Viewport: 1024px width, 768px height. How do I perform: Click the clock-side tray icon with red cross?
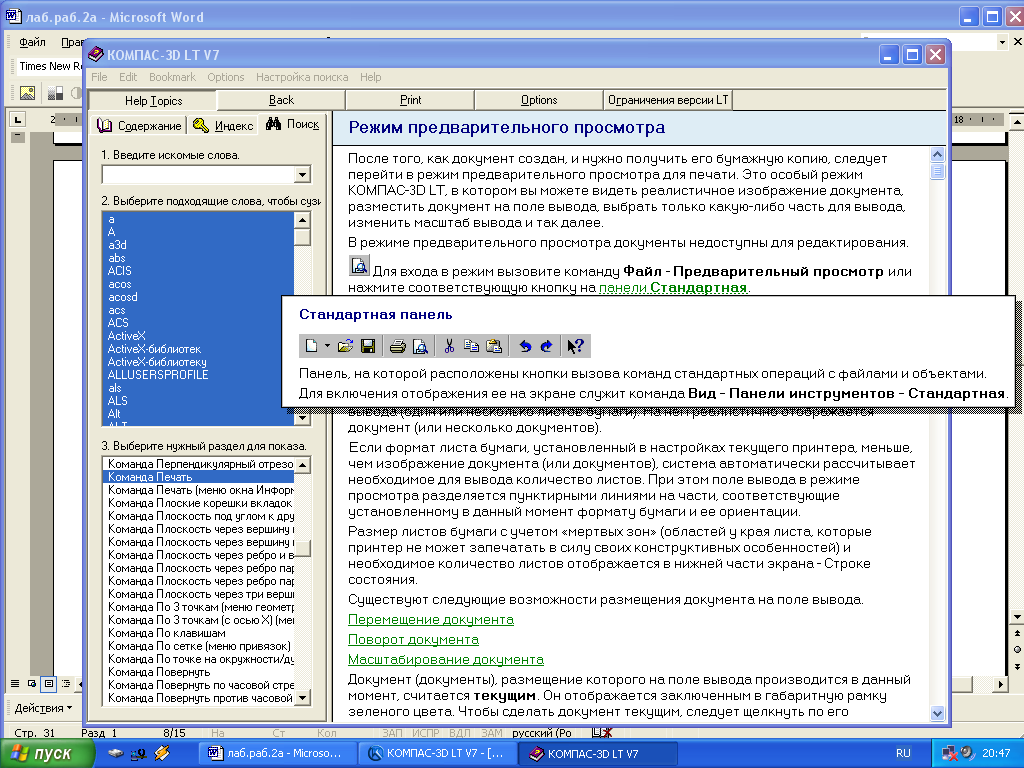950,754
